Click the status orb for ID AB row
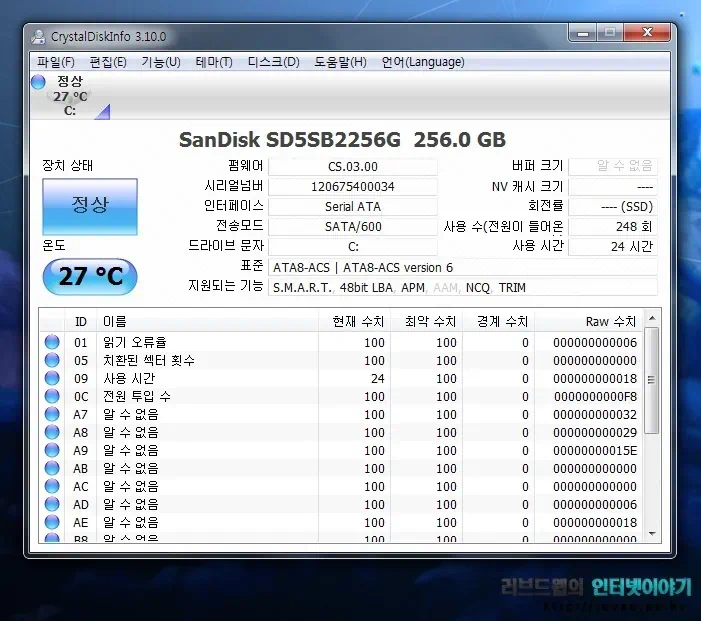The width and height of the screenshot is (701, 621). pos(52,468)
